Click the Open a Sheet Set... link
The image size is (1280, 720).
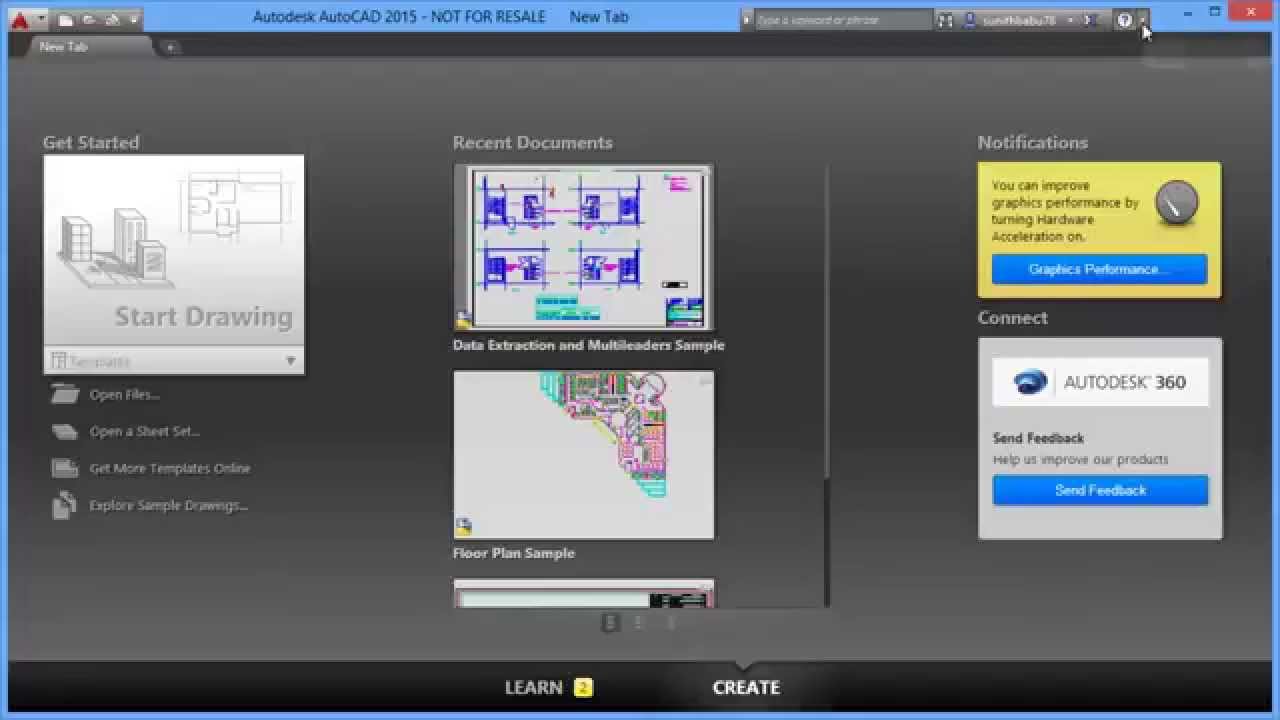pyautogui.click(x=145, y=431)
